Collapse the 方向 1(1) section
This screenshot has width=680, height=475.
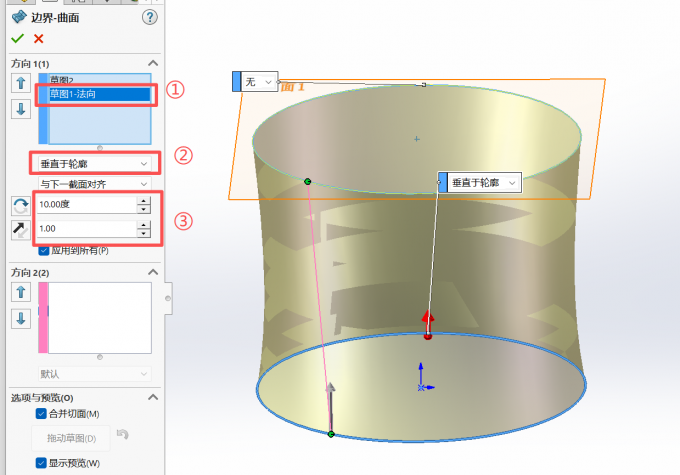coord(153,63)
